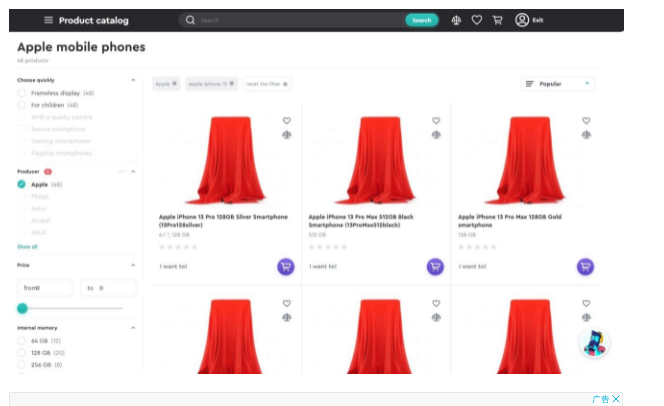Viewport: 664px width, 406px height.
Task: Click iPhone 13 Pro Silver product image
Action: pyautogui.click(x=227, y=160)
